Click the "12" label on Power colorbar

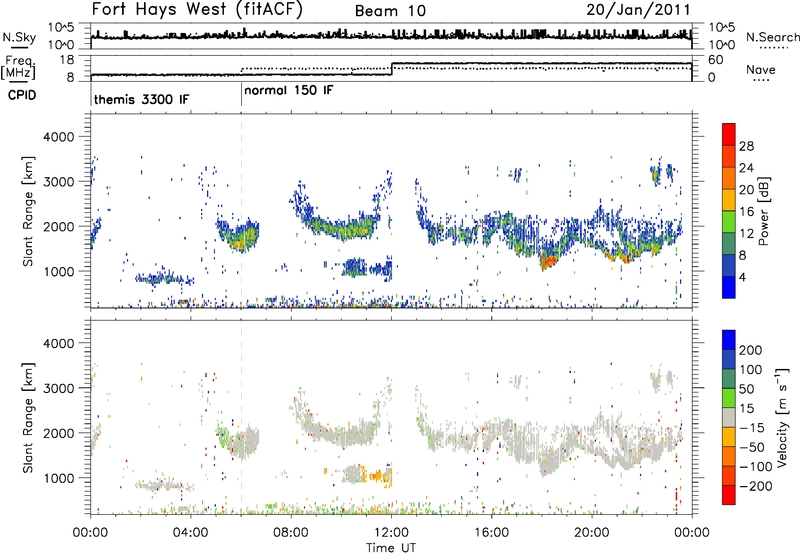coord(746,234)
